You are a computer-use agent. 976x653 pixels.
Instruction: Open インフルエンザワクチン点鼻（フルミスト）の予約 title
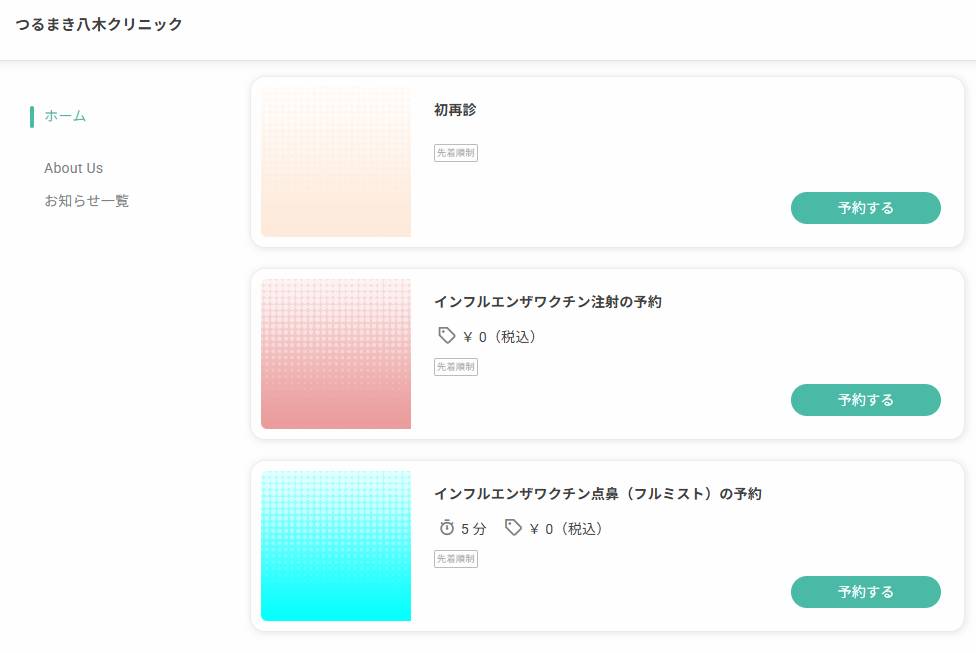coord(598,494)
